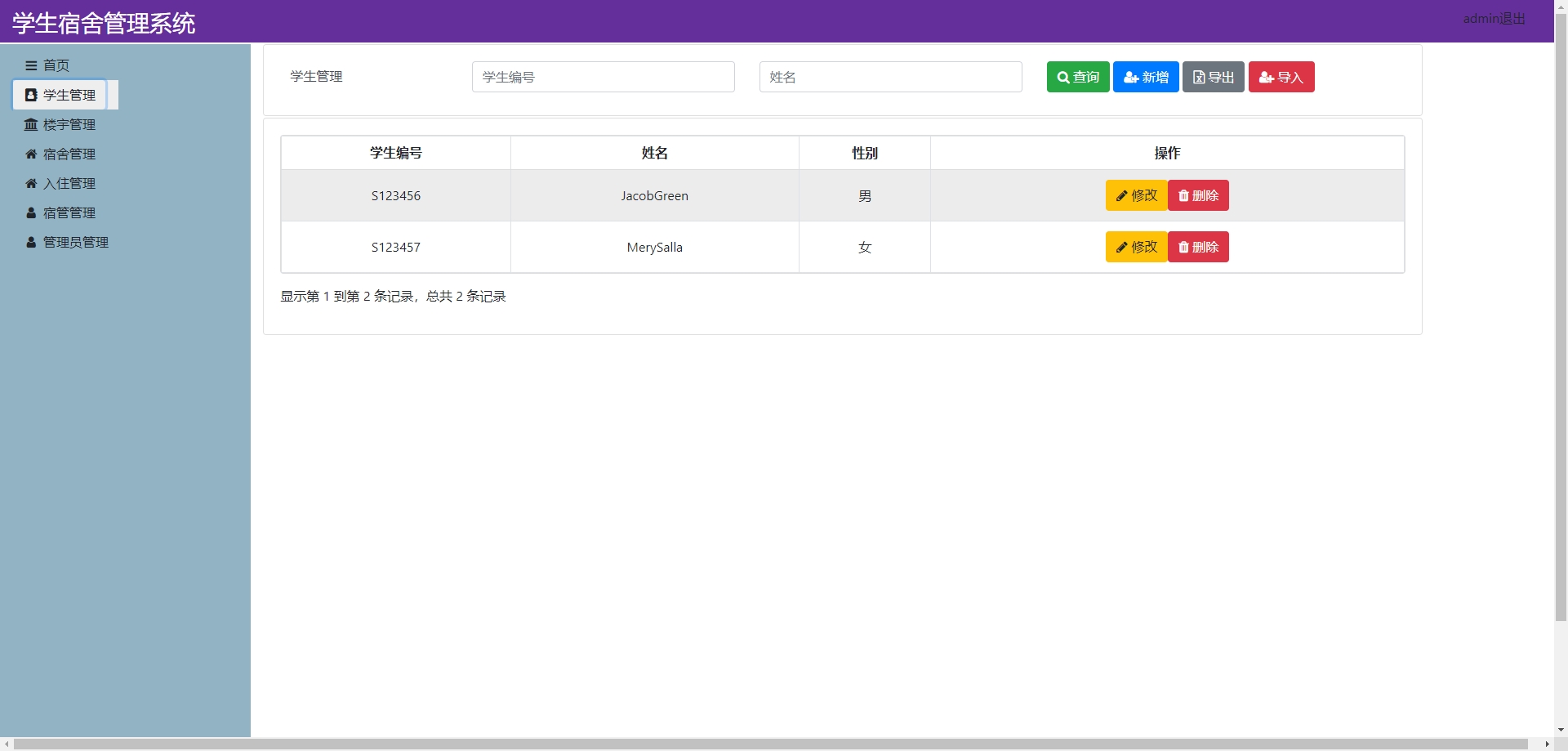This screenshot has height=751, width=1568.
Task: Click the user-plus icon in 导入 button
Action: [x=1267, y=77]
